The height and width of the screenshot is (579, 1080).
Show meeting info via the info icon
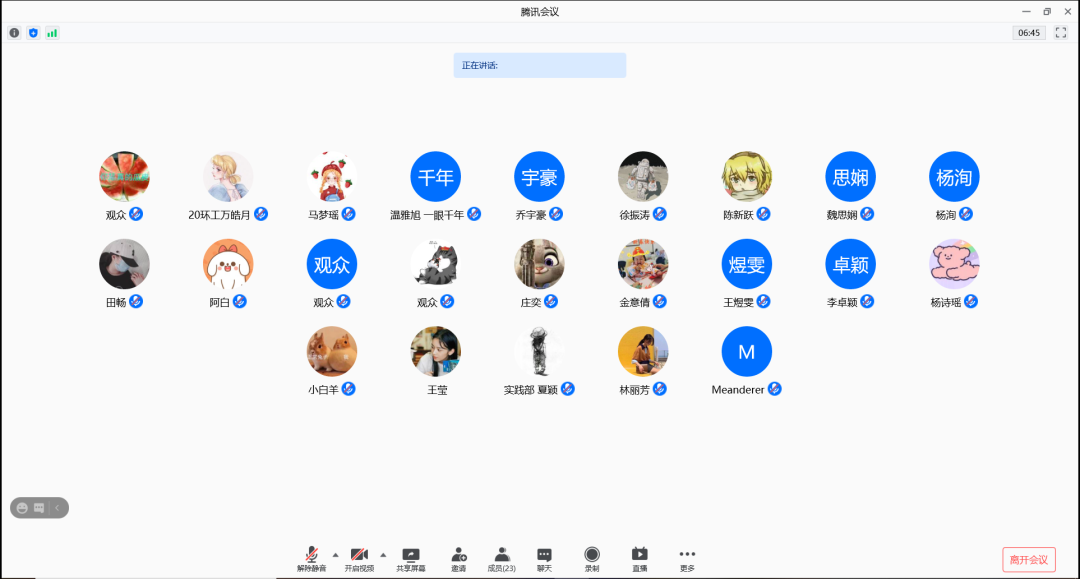click(14, 33)
